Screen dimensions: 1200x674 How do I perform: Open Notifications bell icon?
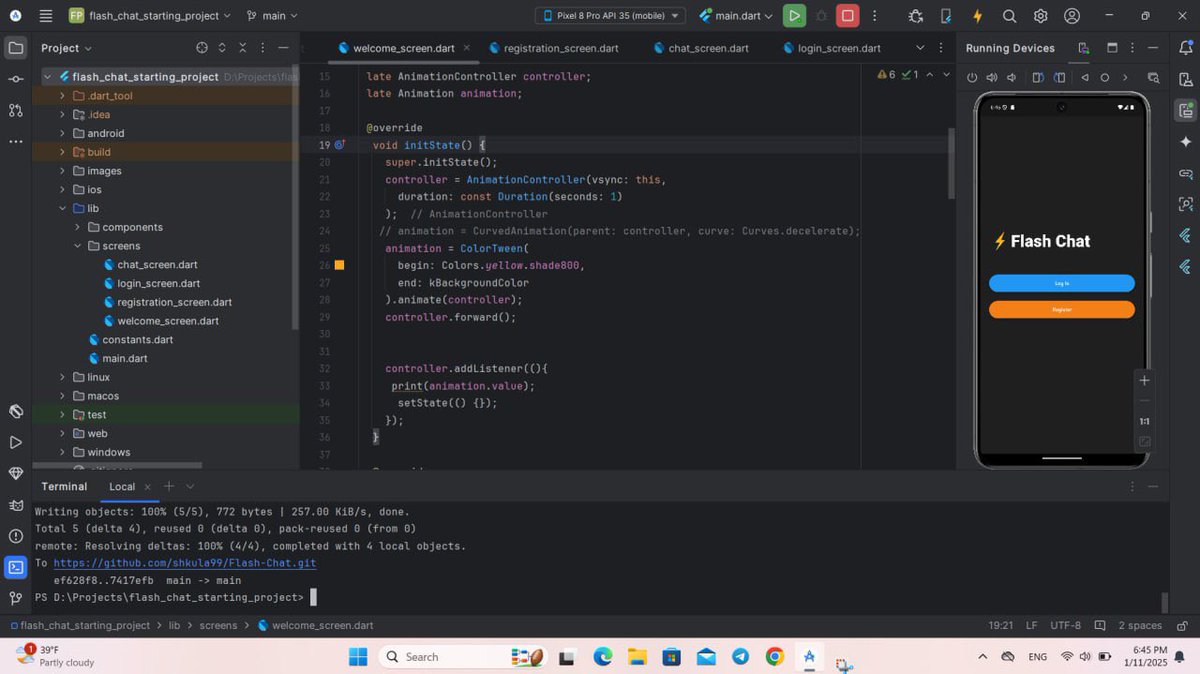point(1186,48)
